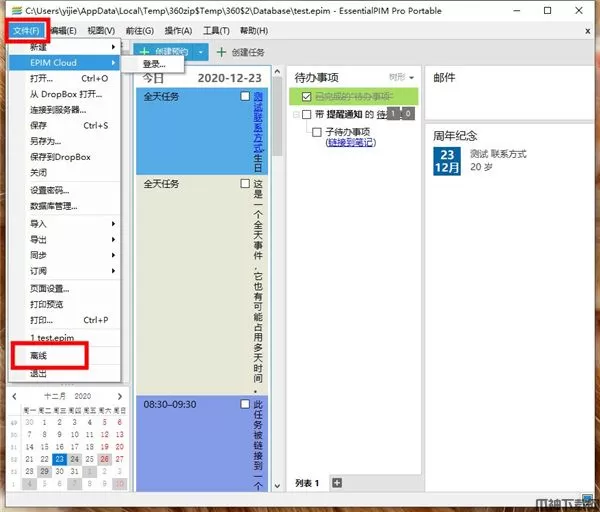The height and width of the screenshot is (512, 600).
Task: Open the 创建预约 dropdown arrow
Action: 201,52
